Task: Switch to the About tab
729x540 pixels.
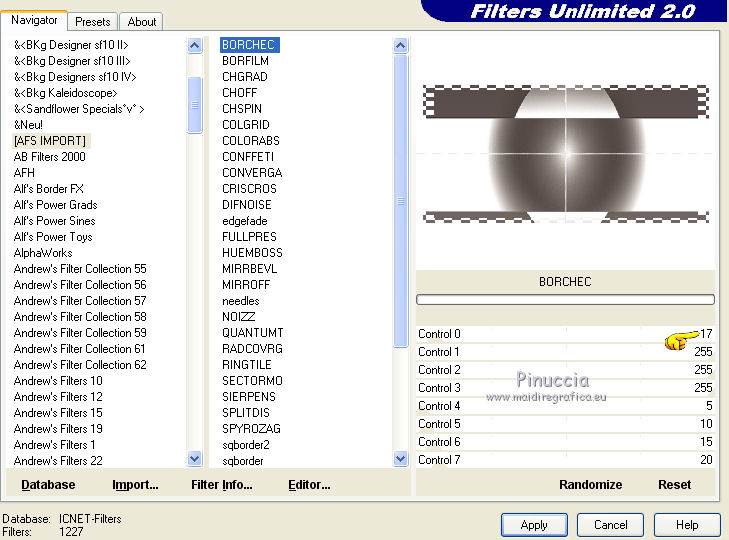Action: tap(141, 21)
